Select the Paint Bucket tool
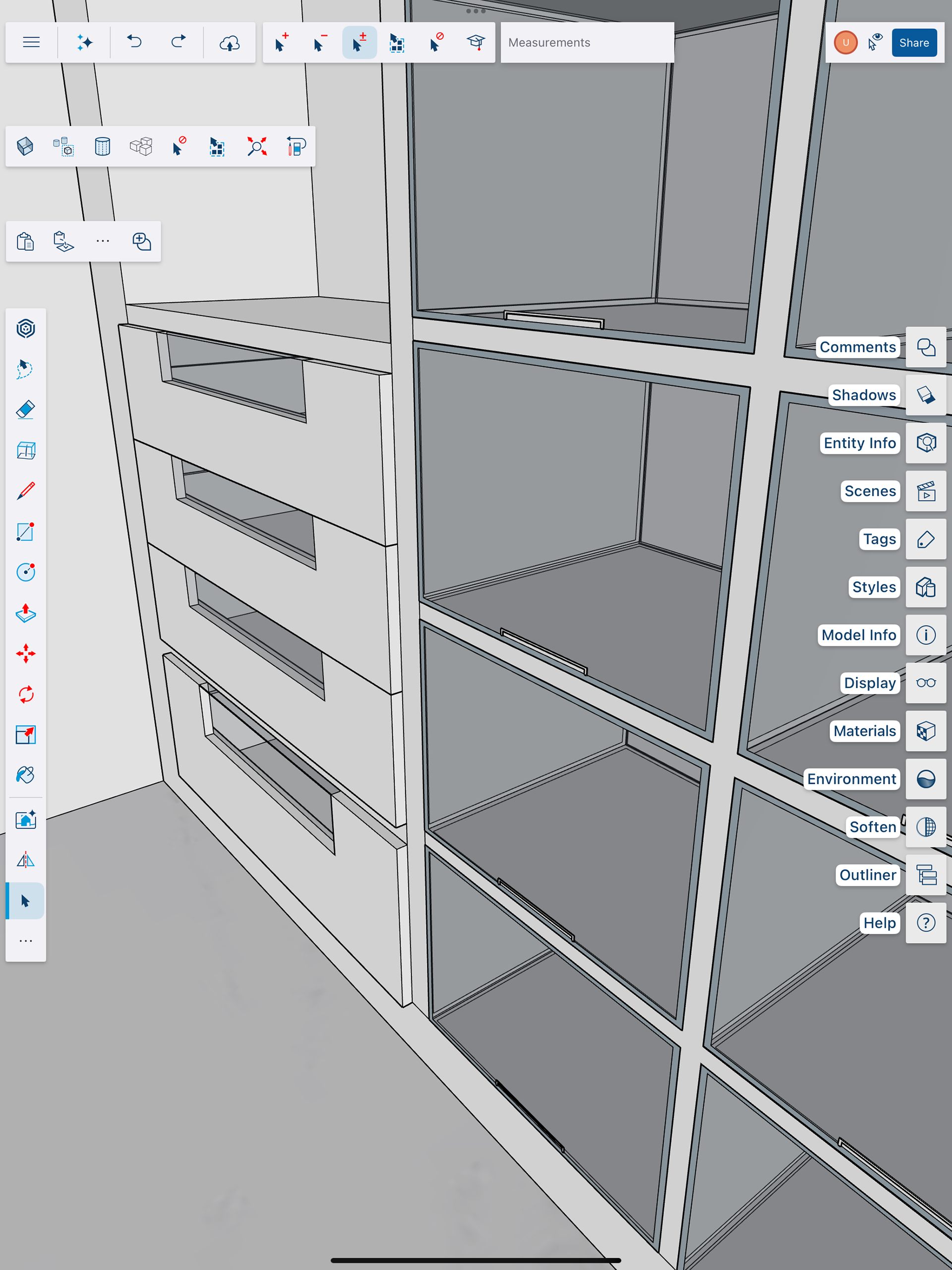 [26, 775]
